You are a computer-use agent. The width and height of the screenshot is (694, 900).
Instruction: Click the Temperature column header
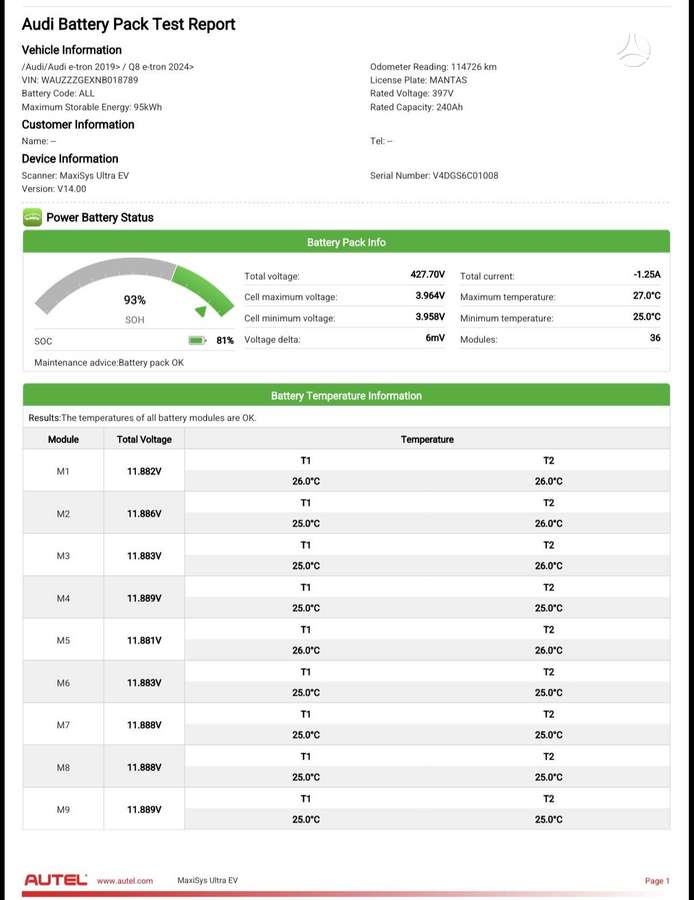coord(427,439)
